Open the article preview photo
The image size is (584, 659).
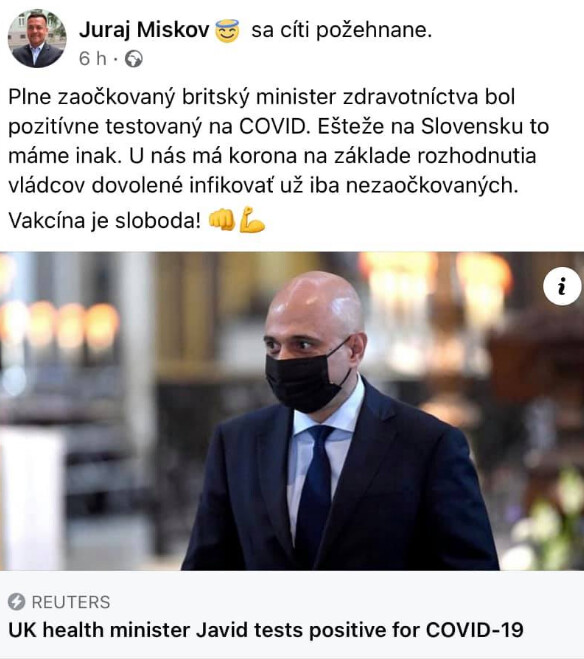tap(292, 411)
